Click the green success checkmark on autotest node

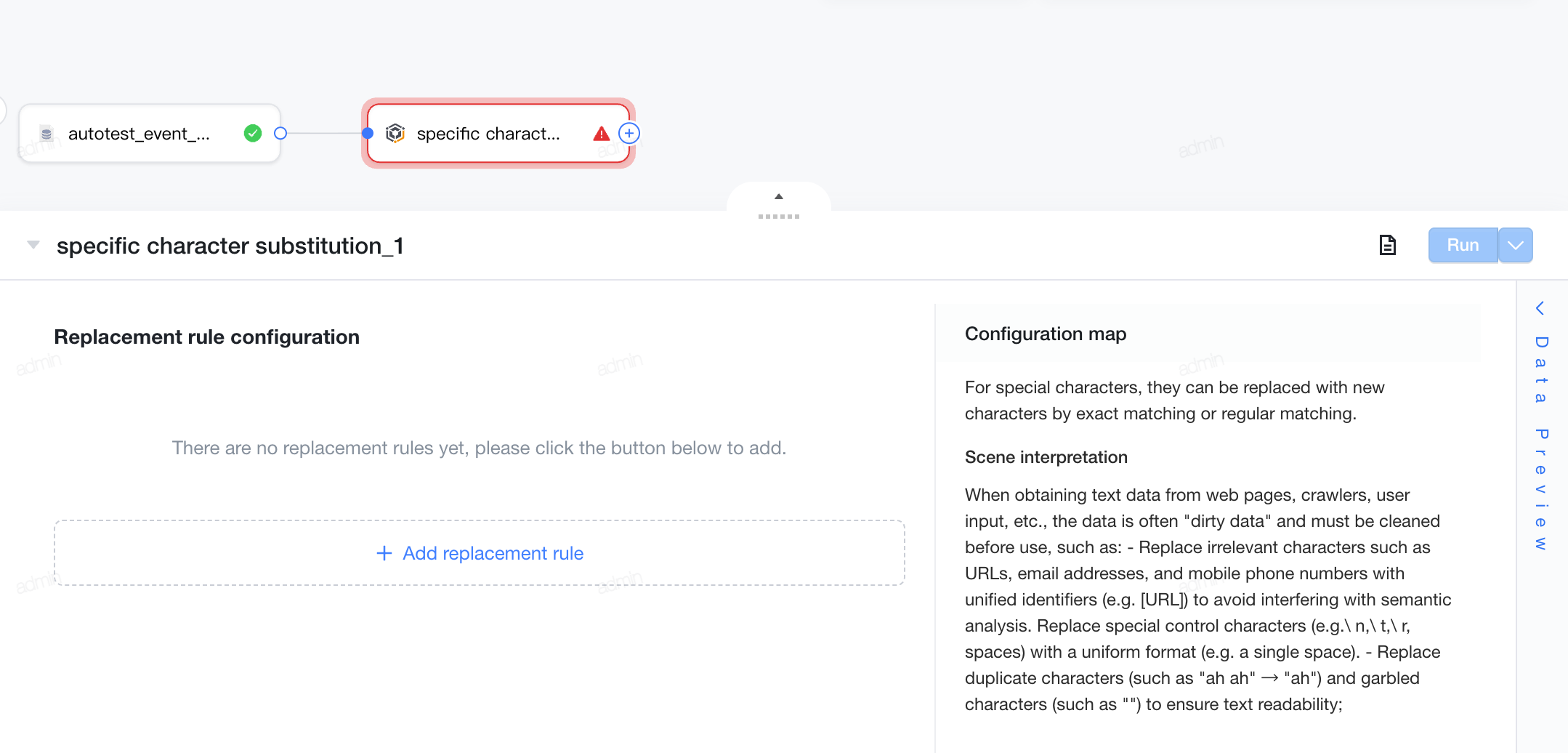253,133
